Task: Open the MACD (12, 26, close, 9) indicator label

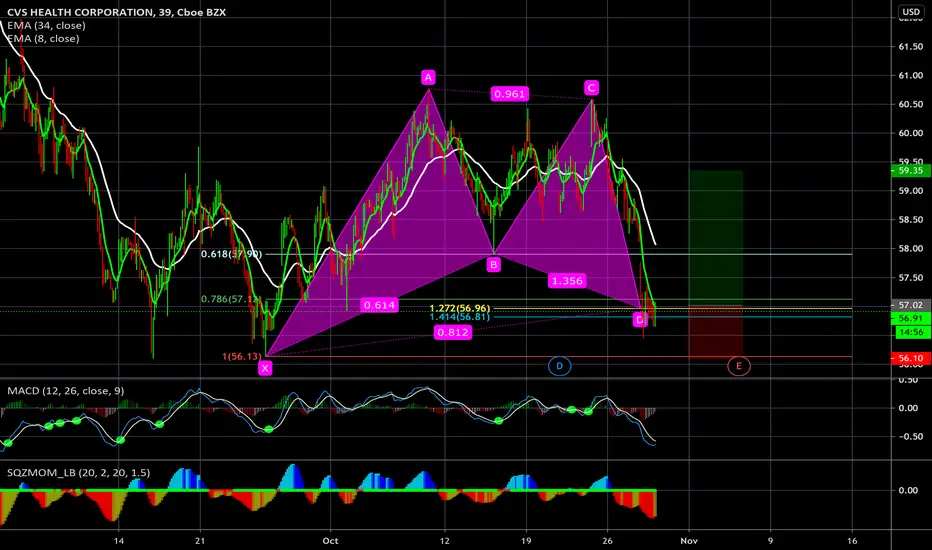Action: click(65, 391)
